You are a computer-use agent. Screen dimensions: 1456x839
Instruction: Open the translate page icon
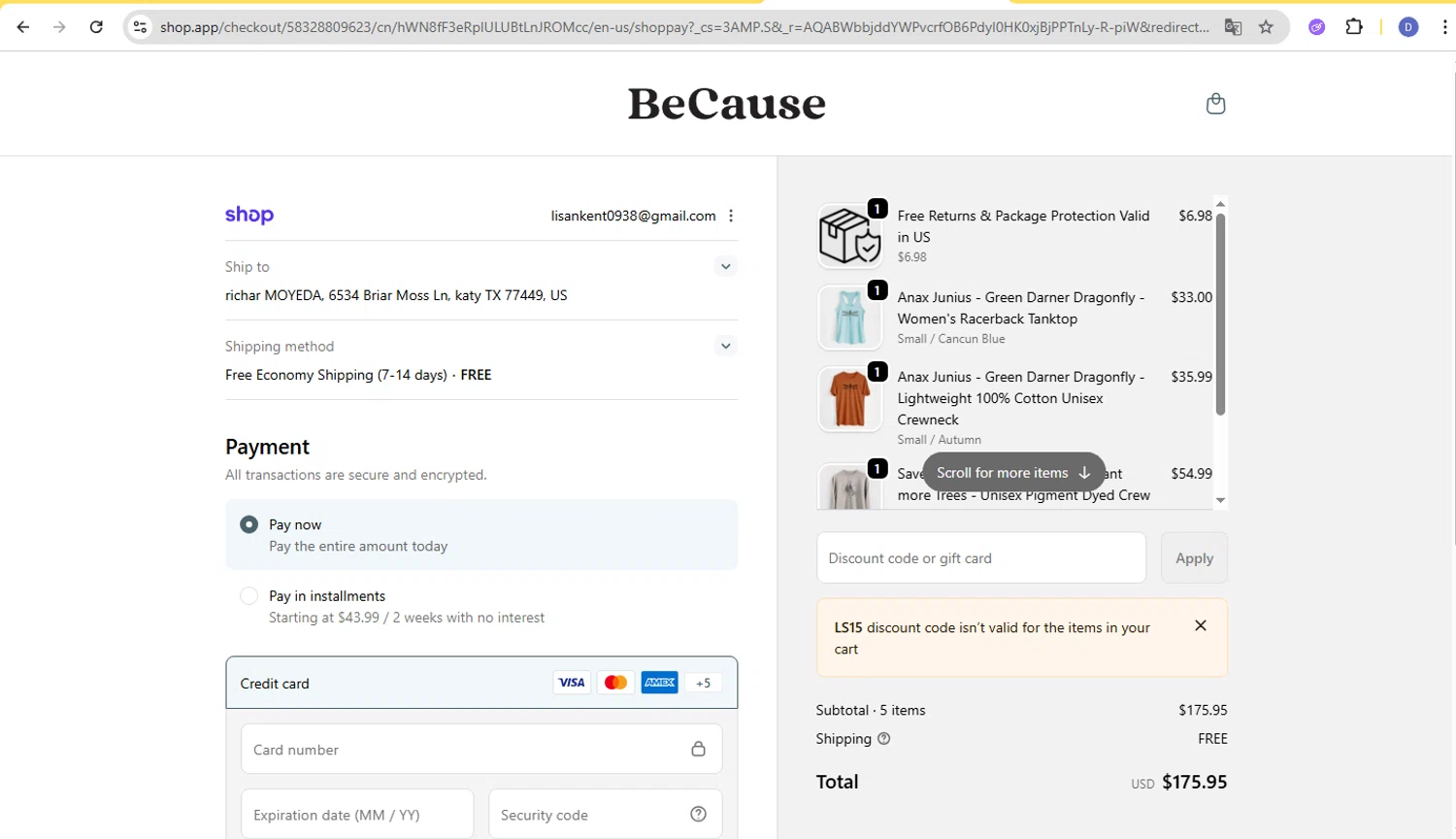pos(1233,27)
